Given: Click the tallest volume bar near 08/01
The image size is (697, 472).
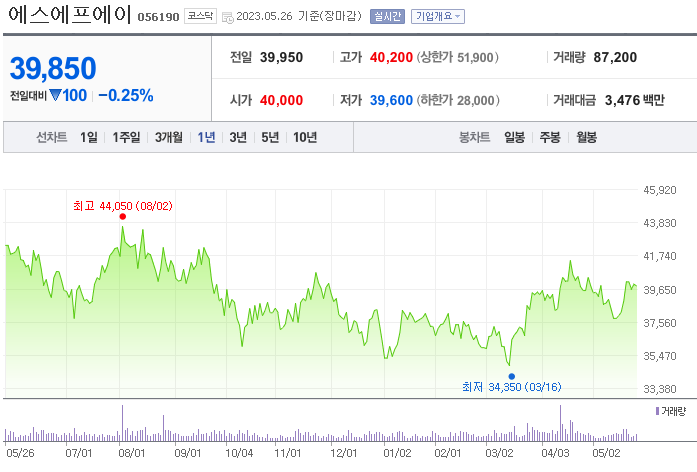Looking at the screenshot, I should [x=122, y=423].
